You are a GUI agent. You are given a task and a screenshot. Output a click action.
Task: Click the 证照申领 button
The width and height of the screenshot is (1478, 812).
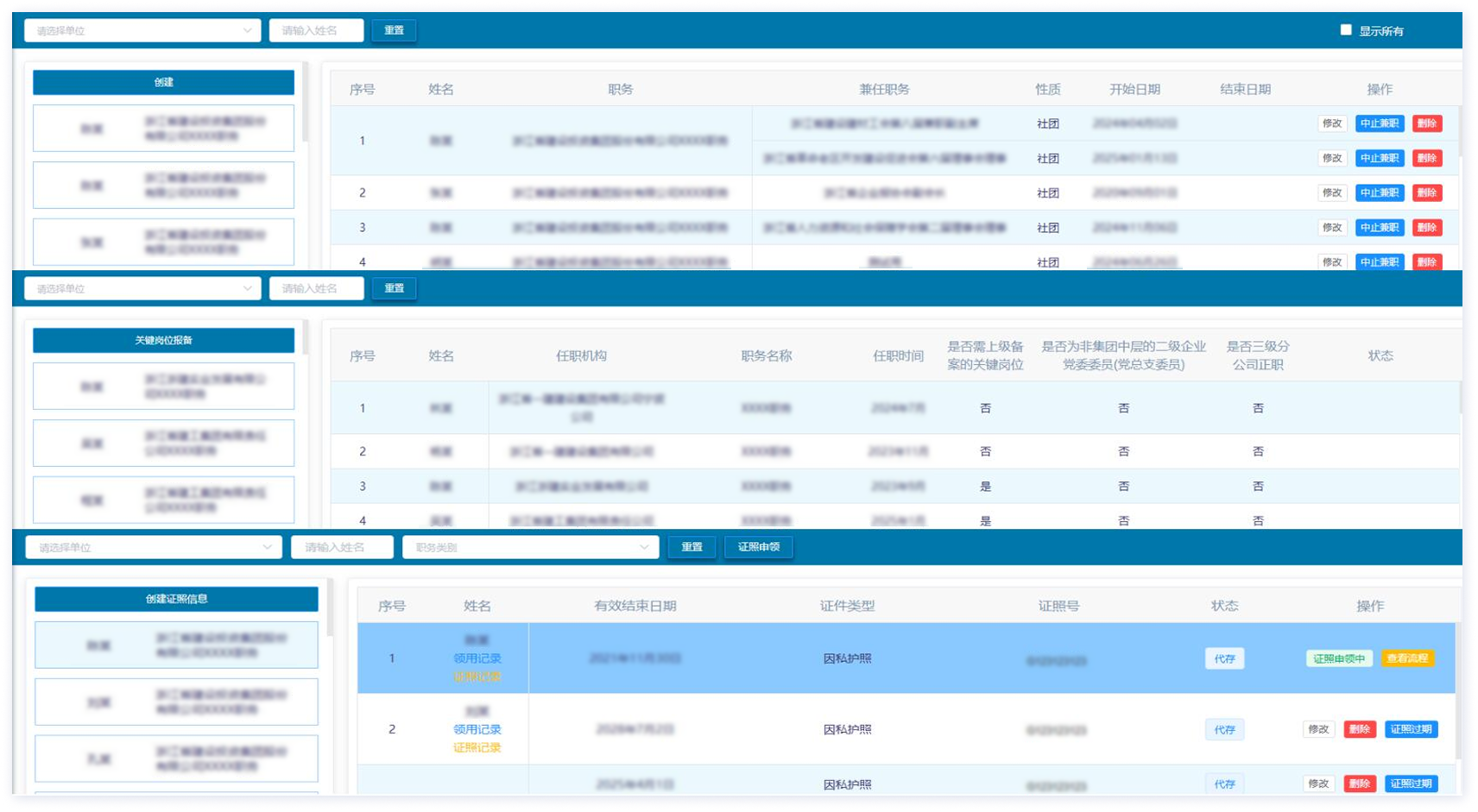[758, 547]
